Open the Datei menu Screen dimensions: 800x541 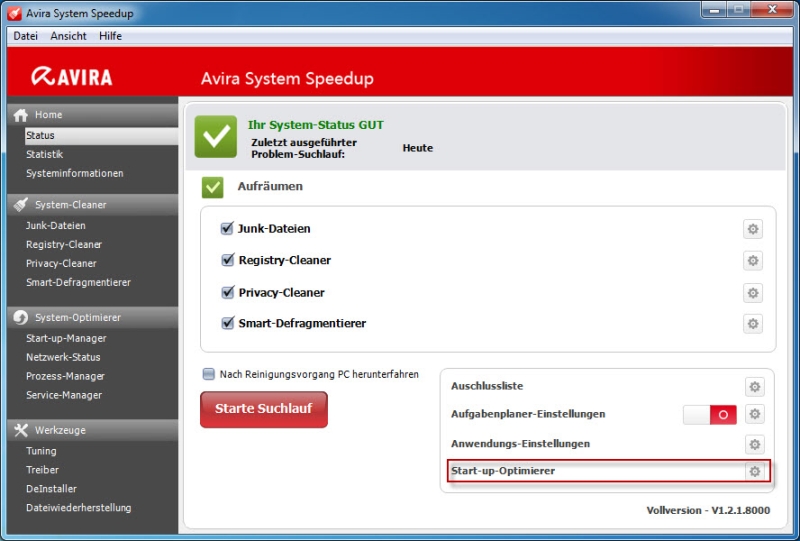point(26,36)
